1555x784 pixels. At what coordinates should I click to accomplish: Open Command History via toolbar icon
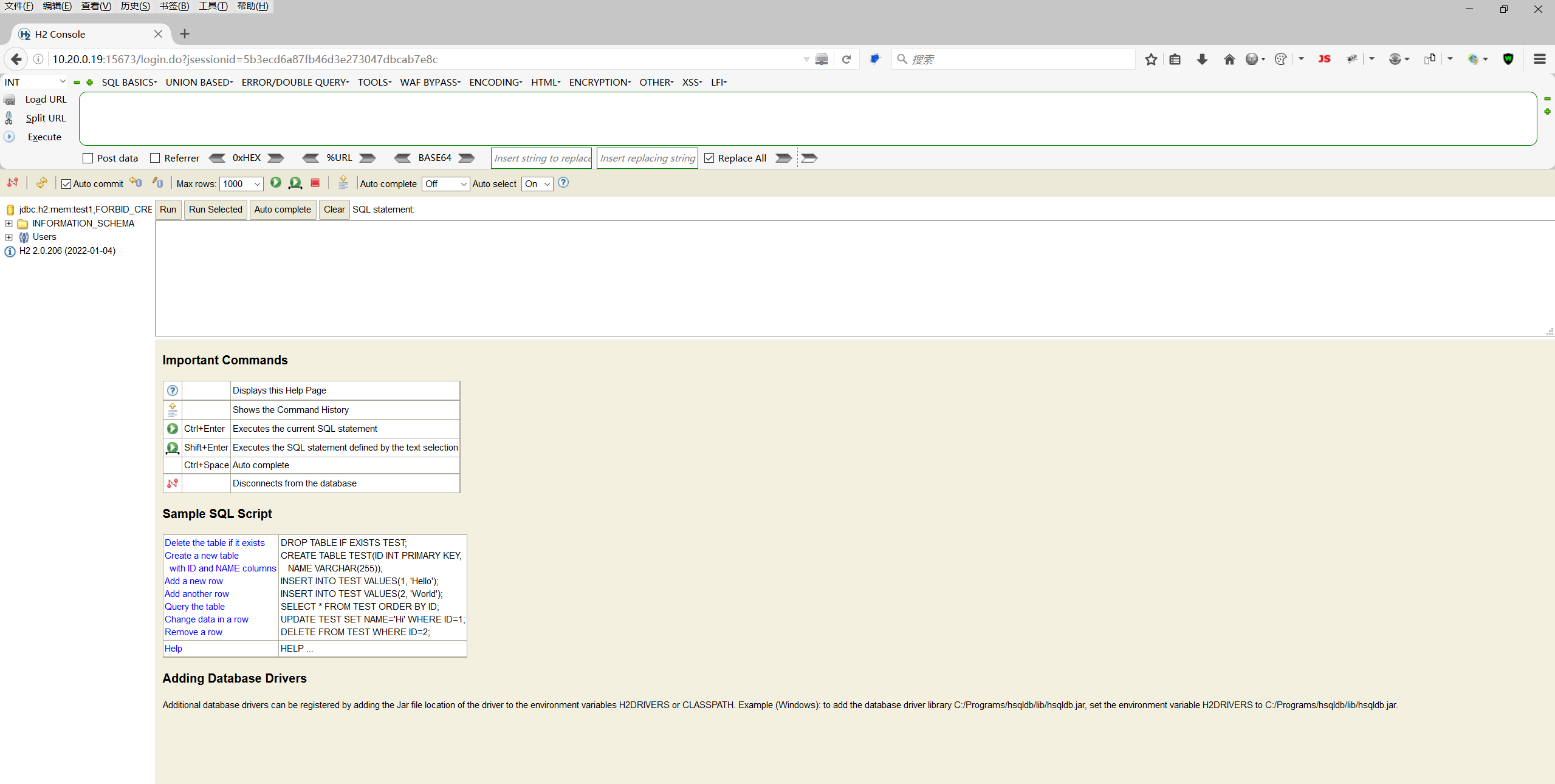(343, 183)
